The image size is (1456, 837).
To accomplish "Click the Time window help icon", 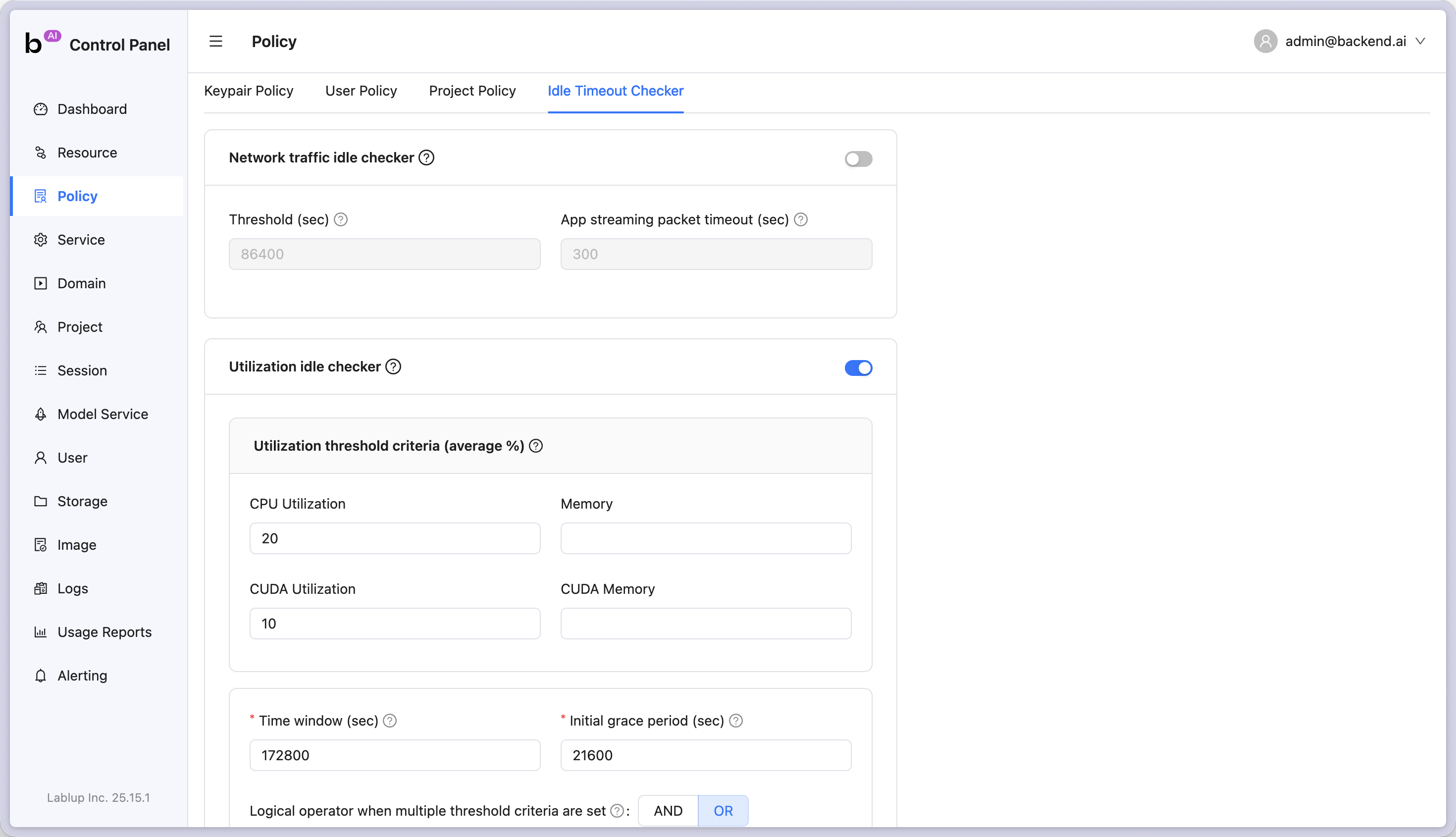I will 390,721.
